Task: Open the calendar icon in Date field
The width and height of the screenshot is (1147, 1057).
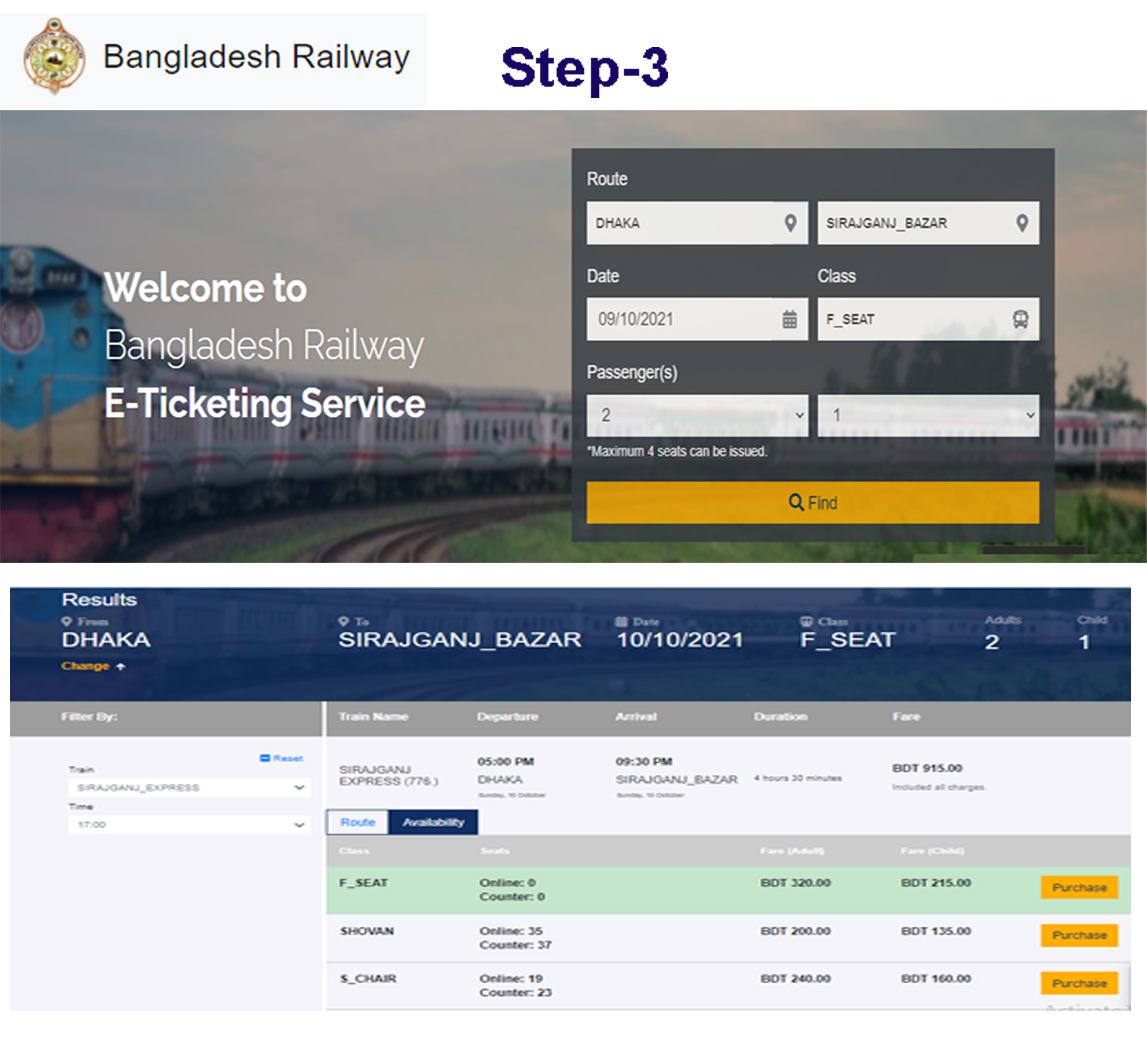Action: click(789, 320)
